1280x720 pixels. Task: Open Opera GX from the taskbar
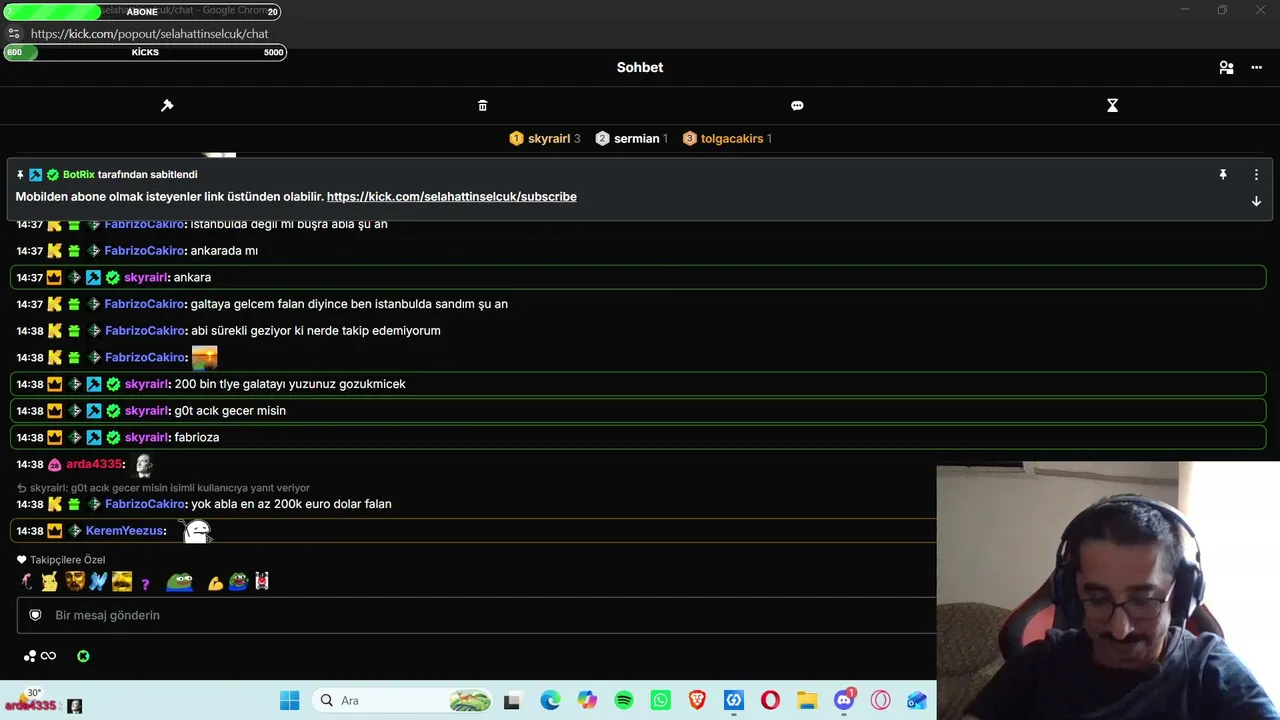click(880, 701)
